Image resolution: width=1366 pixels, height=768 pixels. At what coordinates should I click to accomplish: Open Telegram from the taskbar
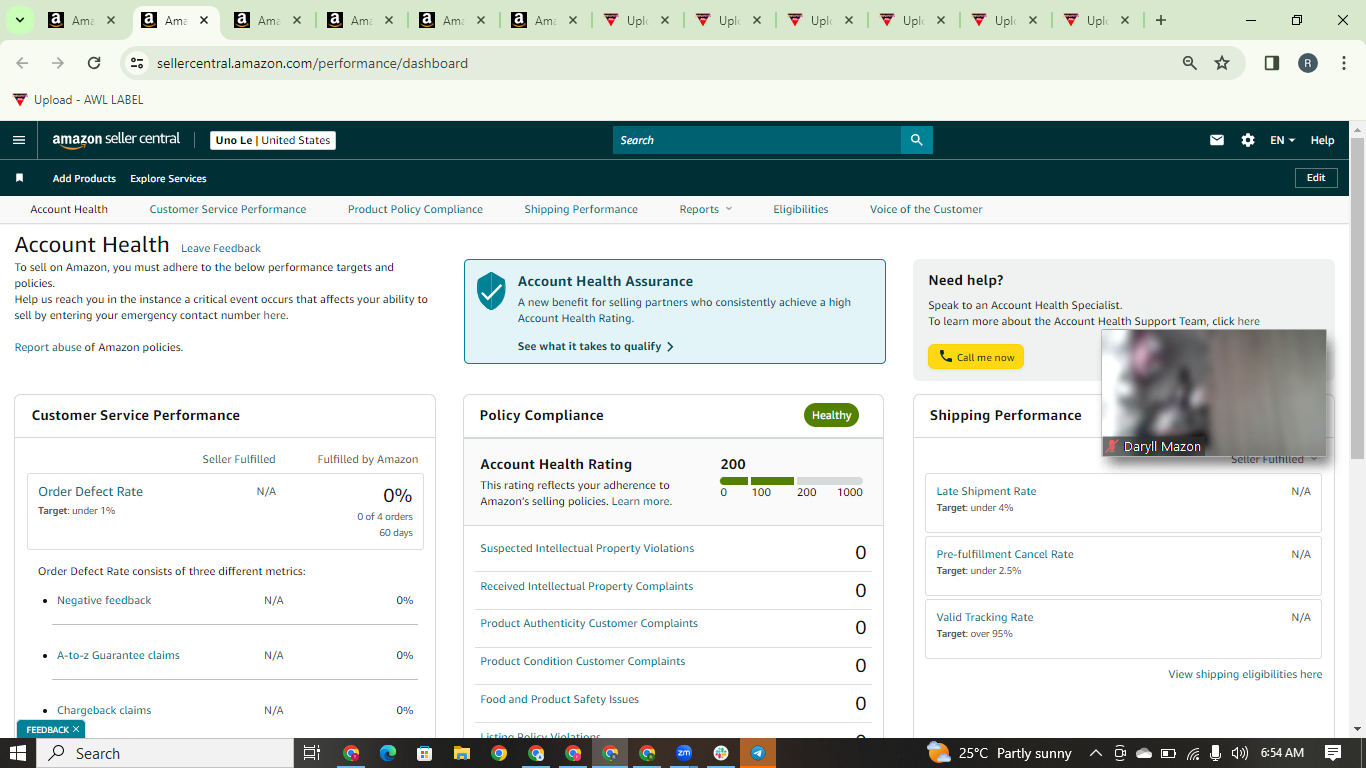point(758,753)
